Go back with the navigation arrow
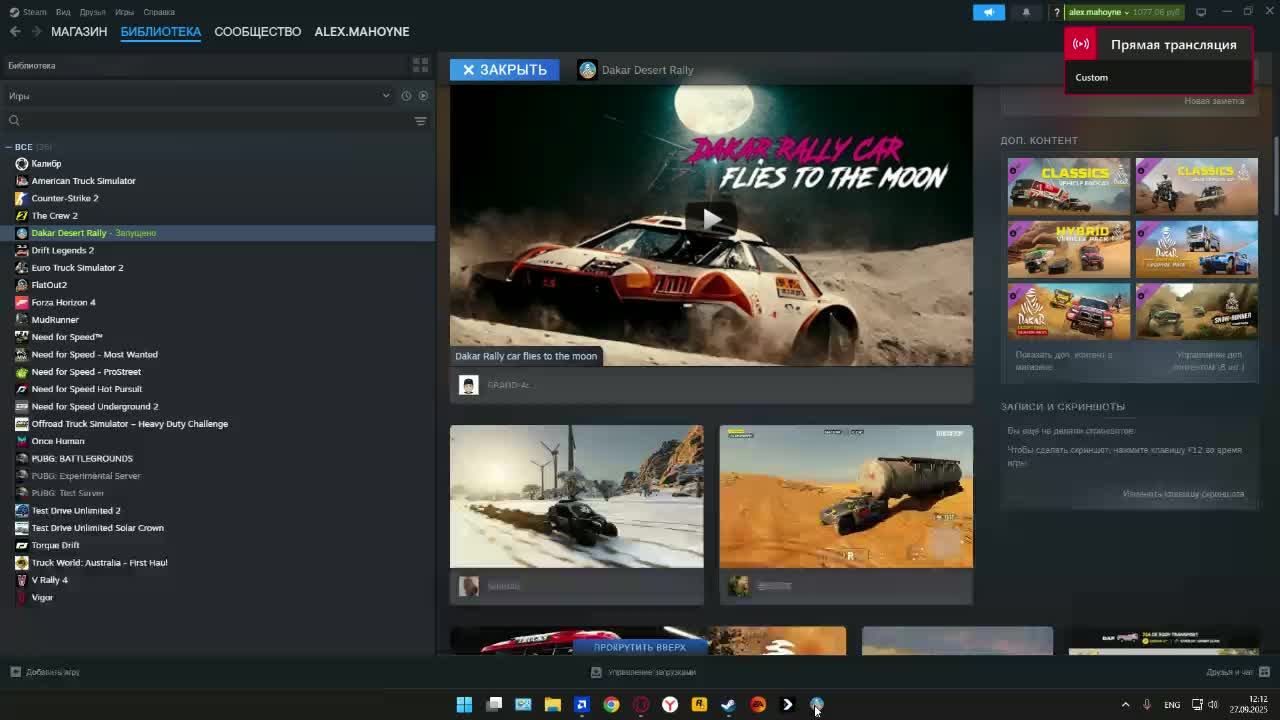The width and height of the screenshot is (1280, 720). click(x=15, y=31)
